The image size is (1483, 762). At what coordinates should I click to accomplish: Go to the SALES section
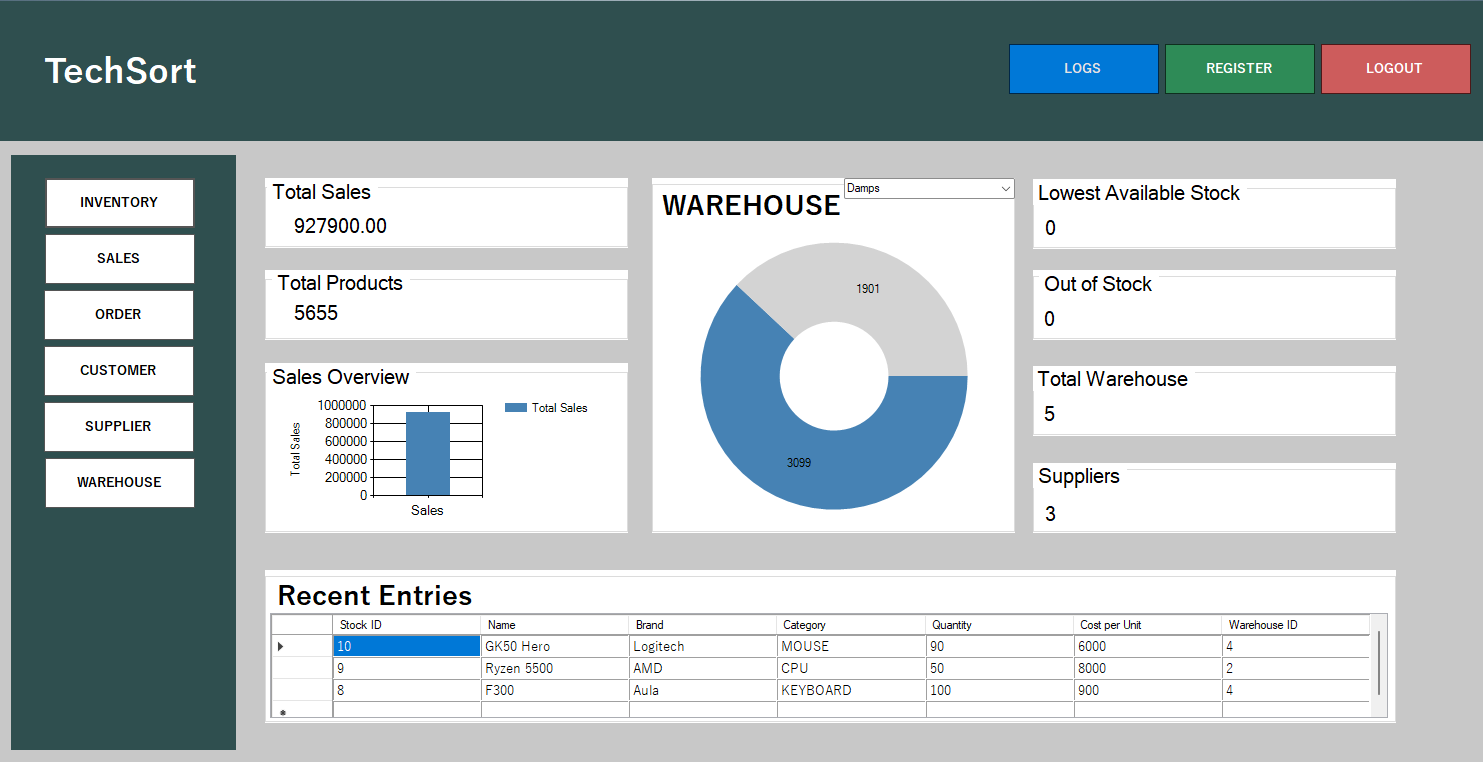tap(119, 259)
